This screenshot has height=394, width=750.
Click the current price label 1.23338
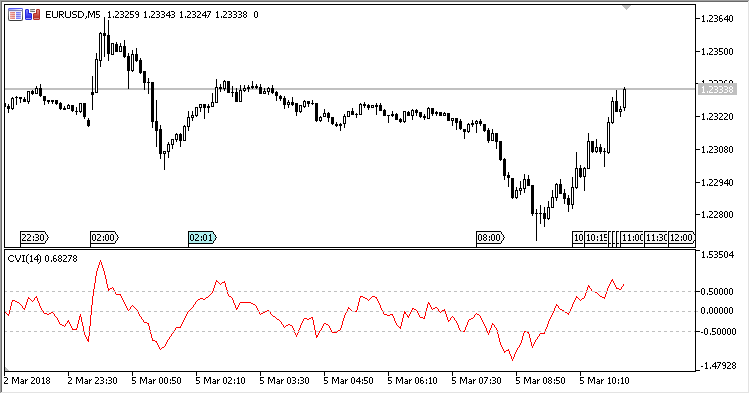[x=716, y=89]
